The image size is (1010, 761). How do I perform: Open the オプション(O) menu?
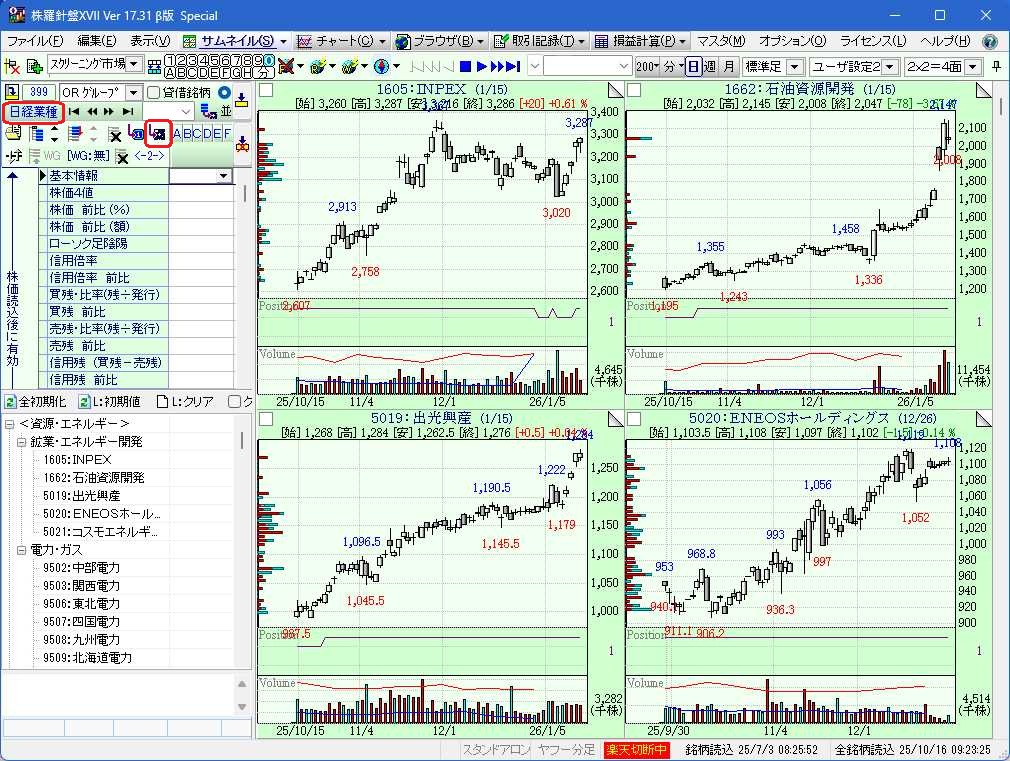tap(792, 41)
